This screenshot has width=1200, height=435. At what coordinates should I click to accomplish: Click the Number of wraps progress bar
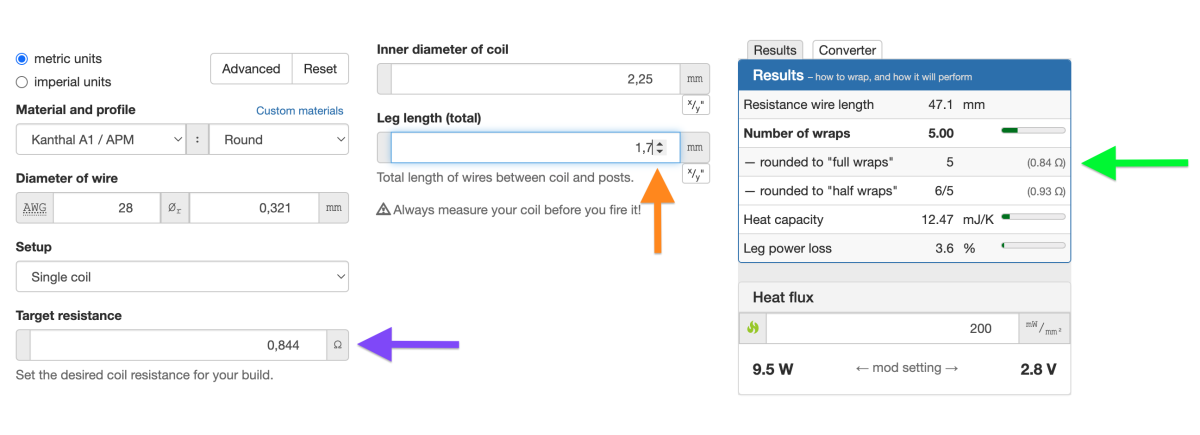tap(1033, 131)
